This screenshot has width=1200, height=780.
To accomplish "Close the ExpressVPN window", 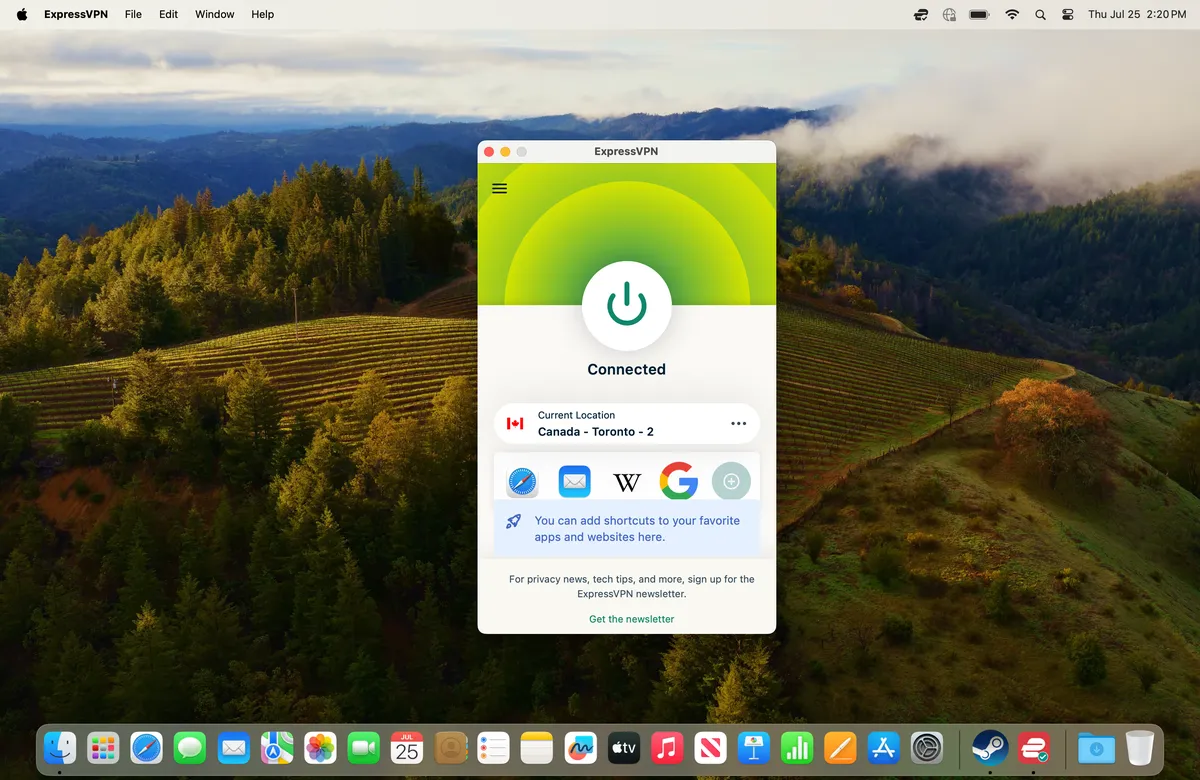I will (x=490, y=152).
